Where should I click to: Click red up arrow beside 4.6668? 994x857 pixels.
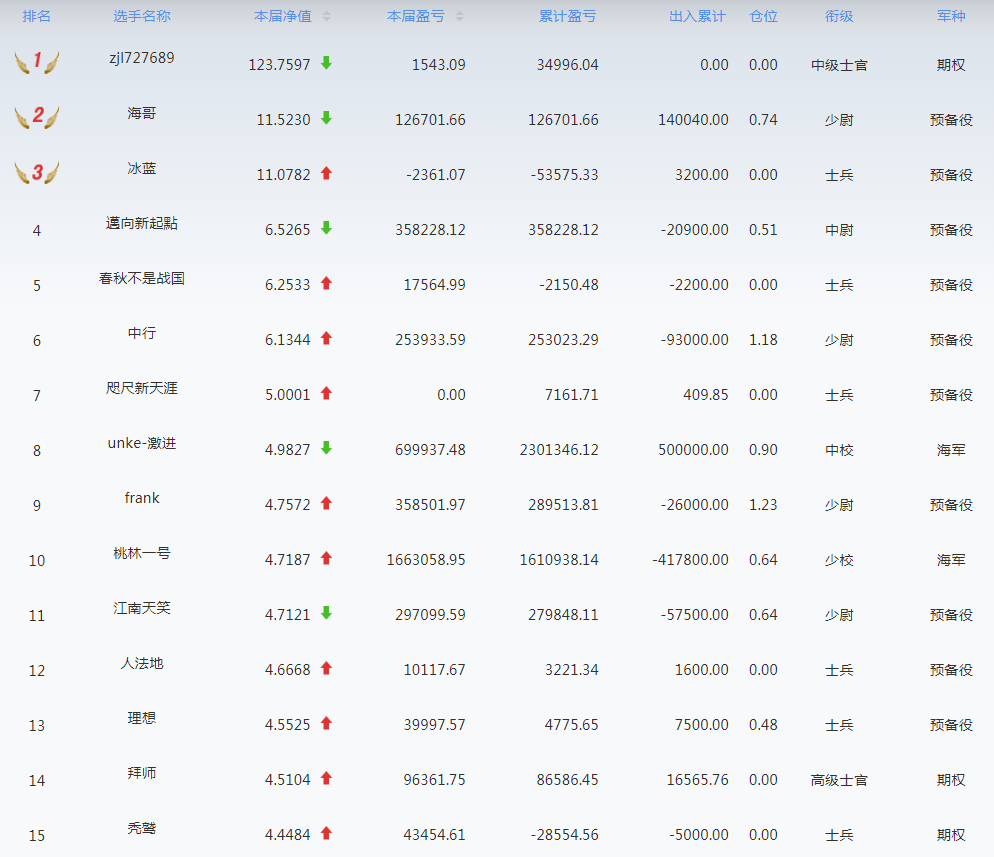(x=326, y=668)
